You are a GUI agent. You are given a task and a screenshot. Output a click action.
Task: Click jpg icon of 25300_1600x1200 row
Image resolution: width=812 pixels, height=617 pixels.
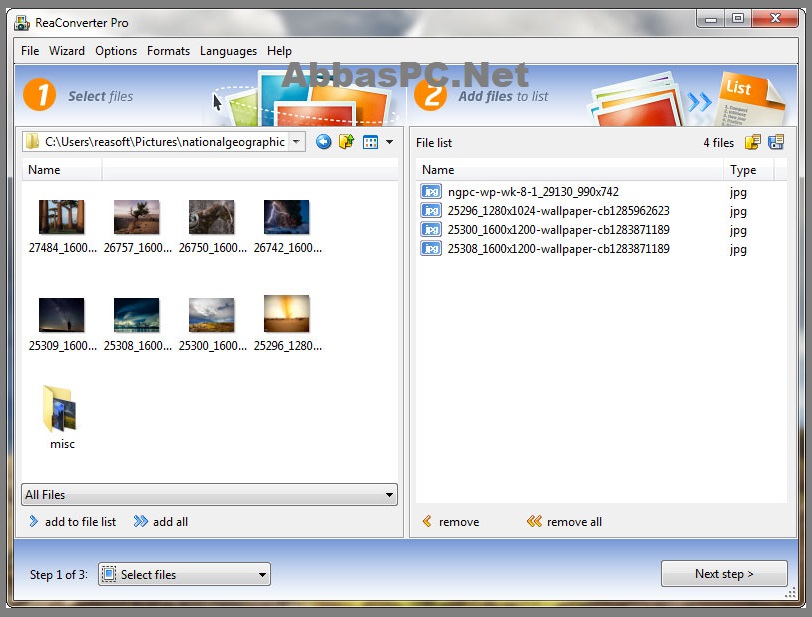tap(431, 229)
